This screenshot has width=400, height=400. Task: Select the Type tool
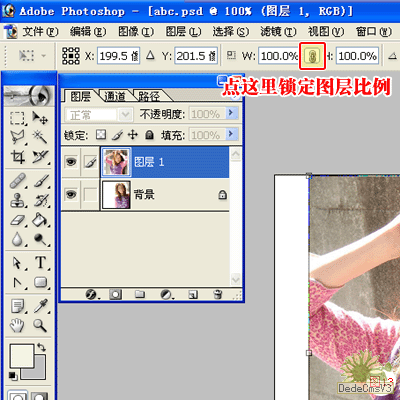click(40, 263)
